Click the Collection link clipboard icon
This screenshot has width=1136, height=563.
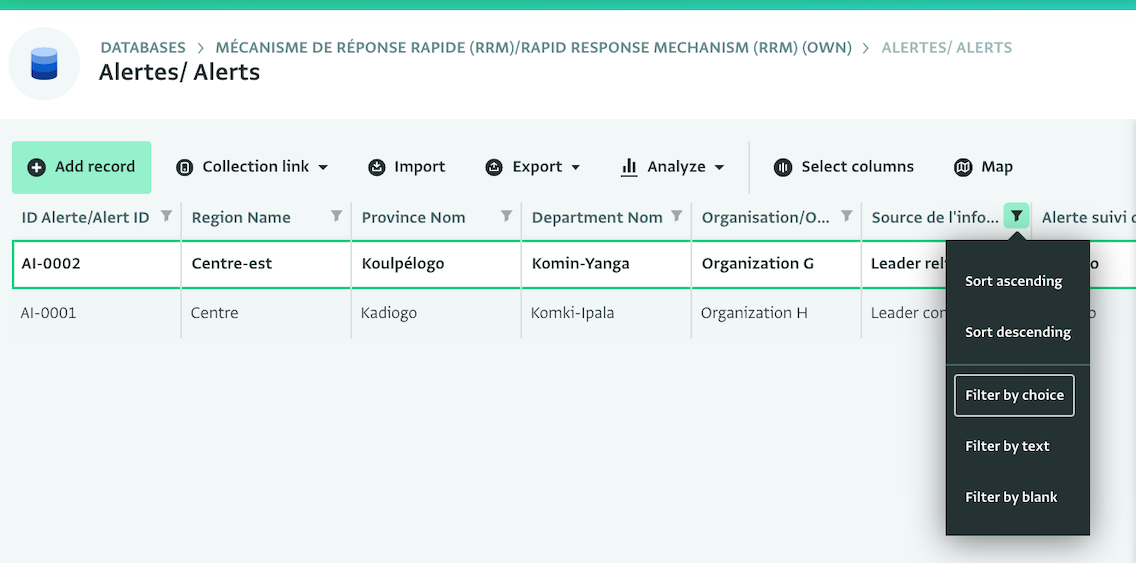[x=185, y=167]
